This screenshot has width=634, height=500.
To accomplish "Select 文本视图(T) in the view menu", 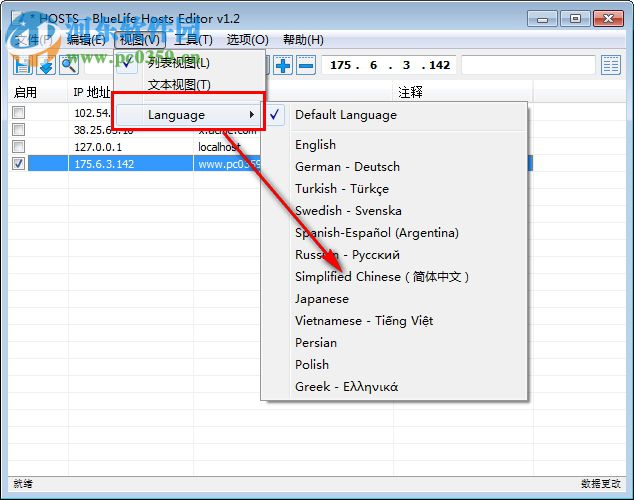I will pyautogui.click(x=189, y=85).
